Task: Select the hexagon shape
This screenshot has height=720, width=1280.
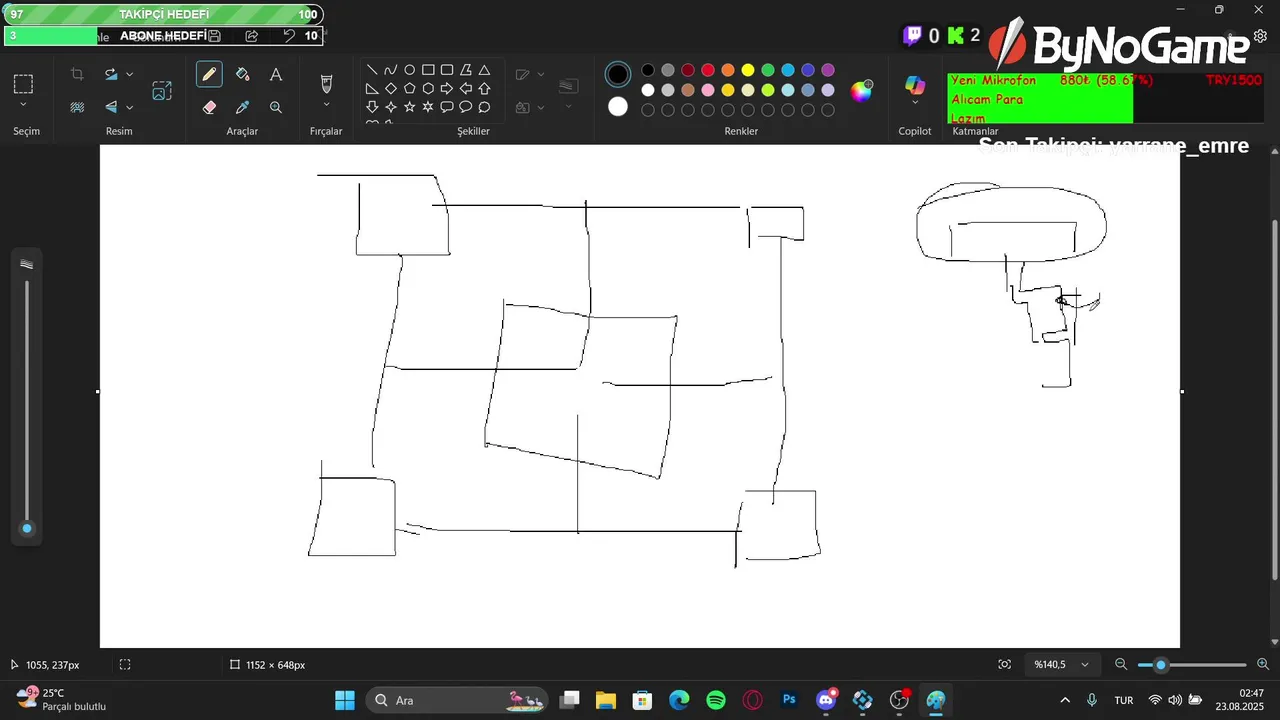Action: click(x=428, y=88)
